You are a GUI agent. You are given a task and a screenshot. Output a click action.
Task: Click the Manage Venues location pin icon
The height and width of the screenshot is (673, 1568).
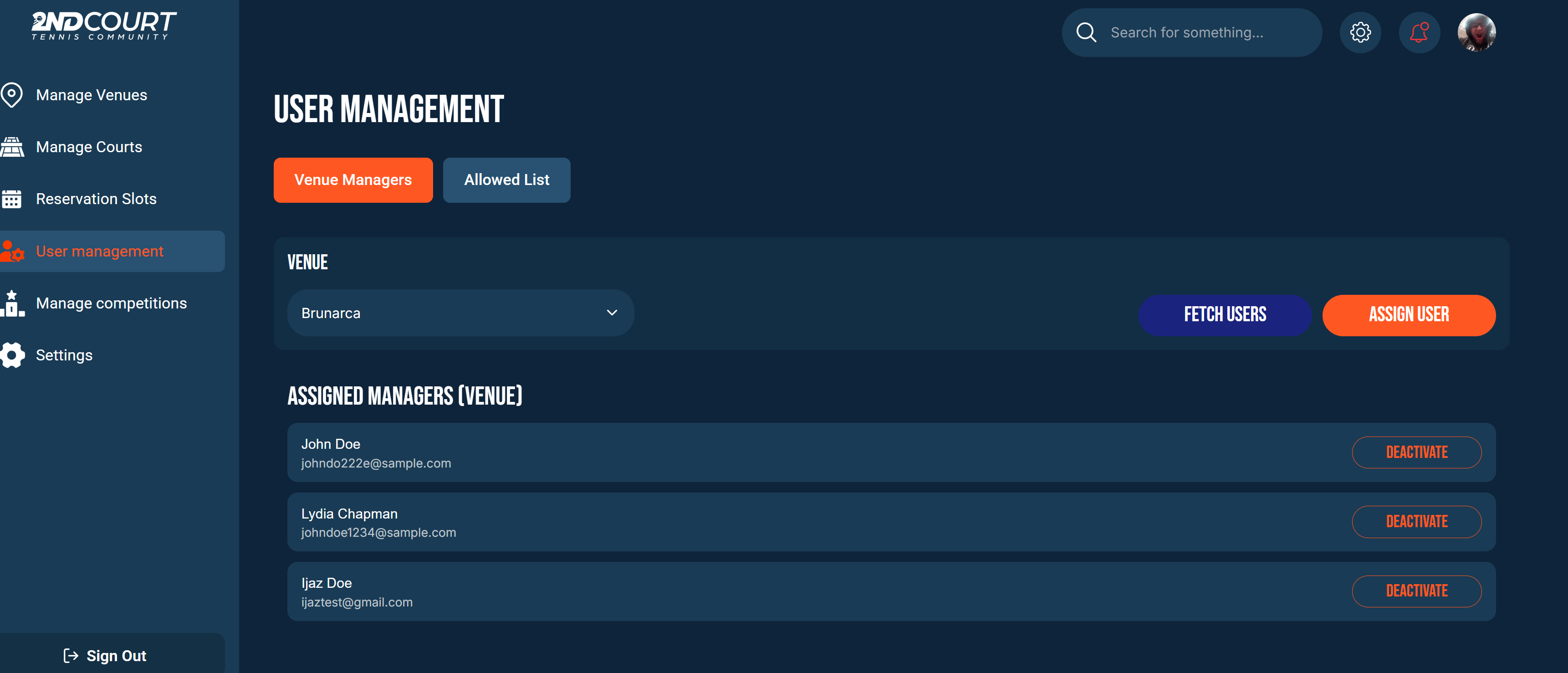pyautogui.click(x=11, y=95)
